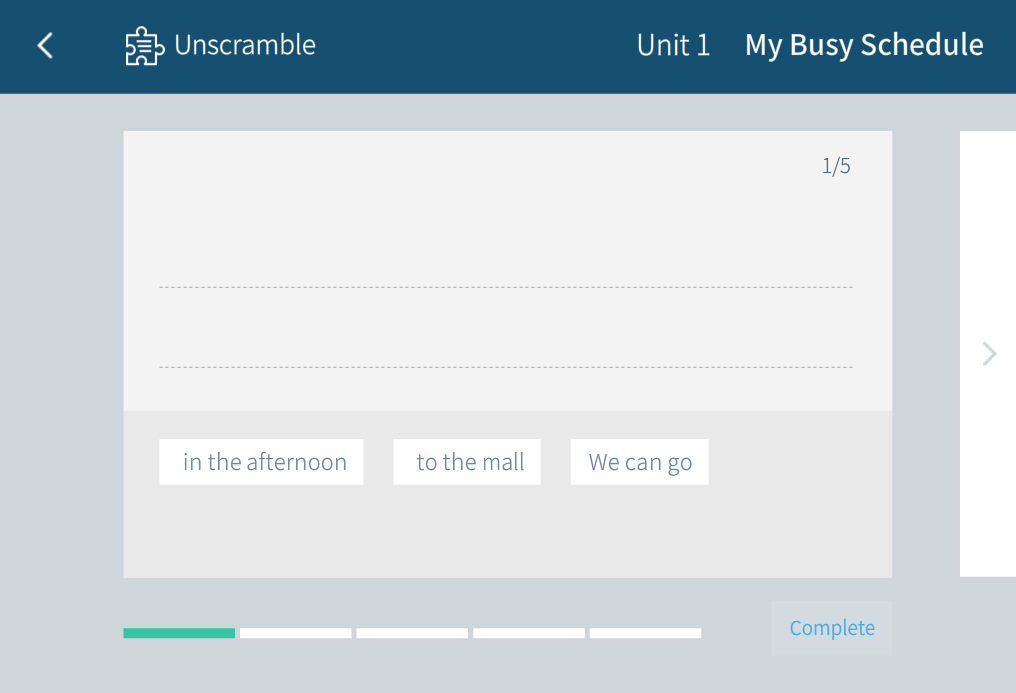The height and width of the screenshot is (693, 1016).
Task: Select the "We can go" word tile
Action: click(640, 462)
